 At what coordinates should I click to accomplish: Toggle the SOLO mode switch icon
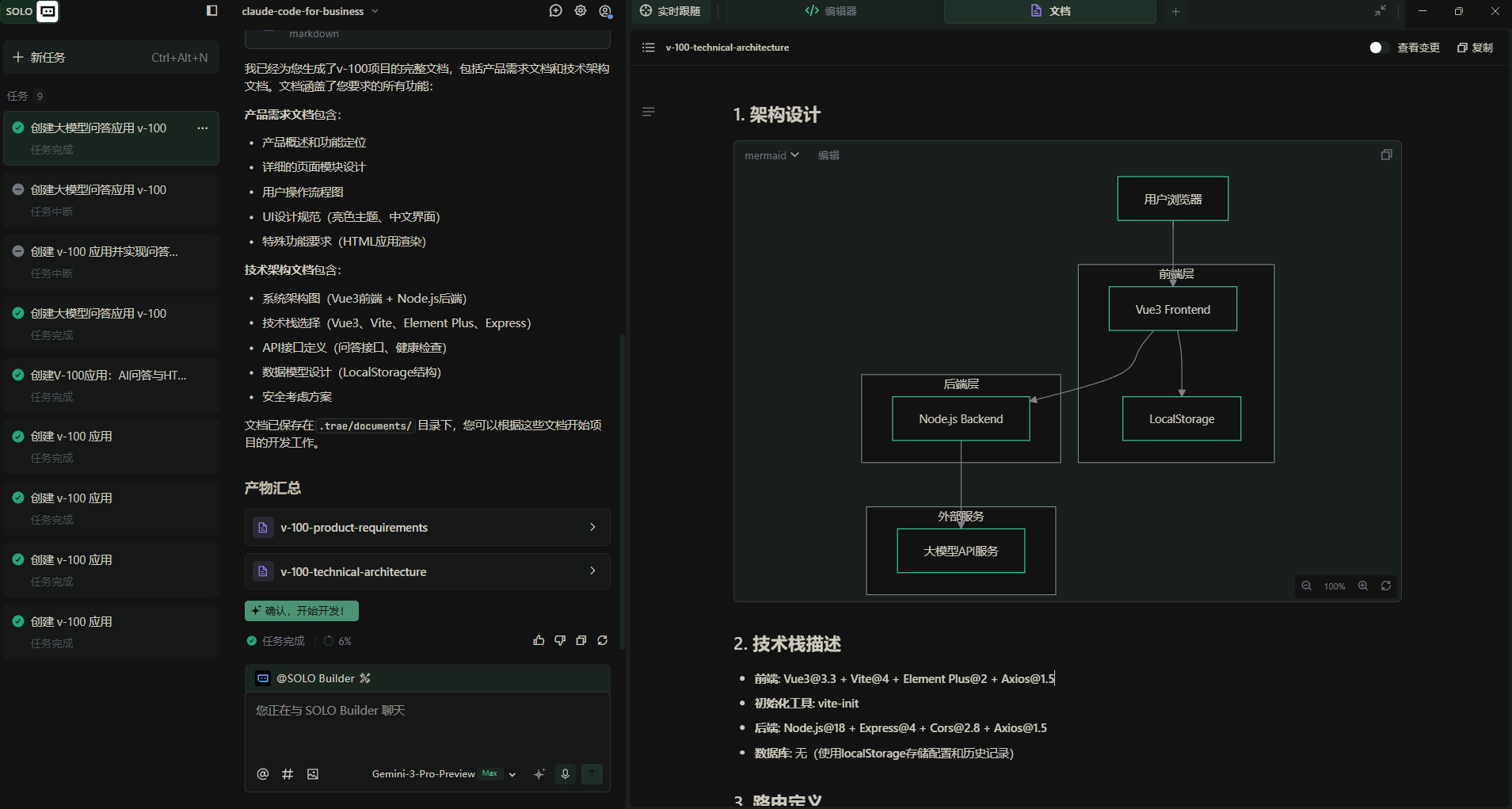click(48, 11)
